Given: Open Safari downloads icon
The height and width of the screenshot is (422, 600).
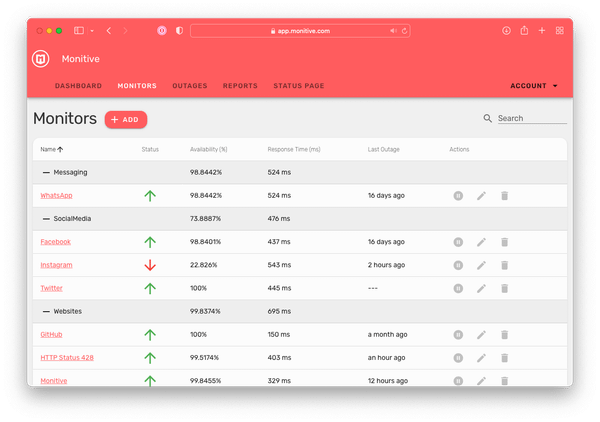Looking at the screenshot, I should [506, 31].
